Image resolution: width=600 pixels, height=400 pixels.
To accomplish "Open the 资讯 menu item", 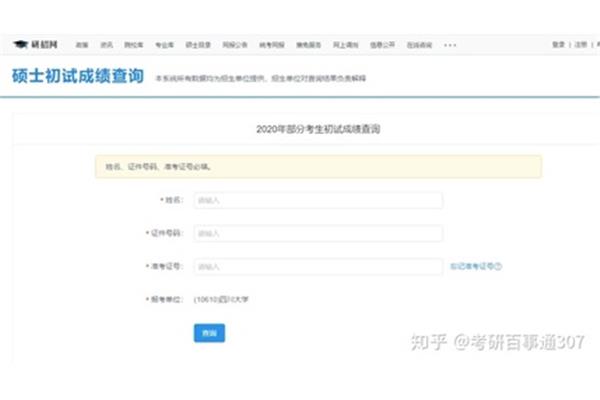I will click(x=106, y=45).
